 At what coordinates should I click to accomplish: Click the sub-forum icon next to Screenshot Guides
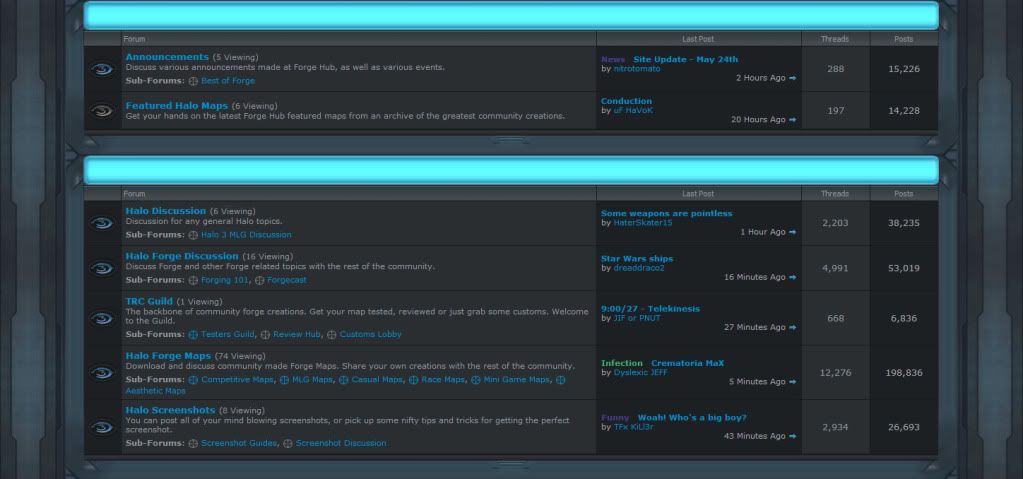click(193, 444)
